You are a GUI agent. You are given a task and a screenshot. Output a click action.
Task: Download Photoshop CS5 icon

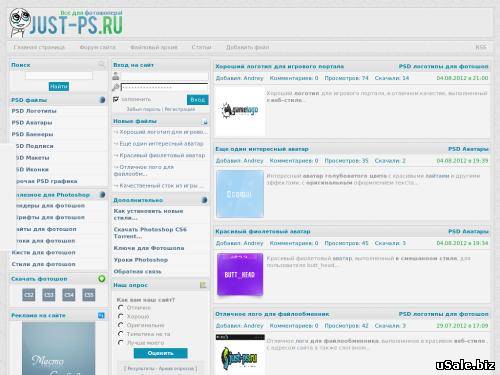(89, 295)
